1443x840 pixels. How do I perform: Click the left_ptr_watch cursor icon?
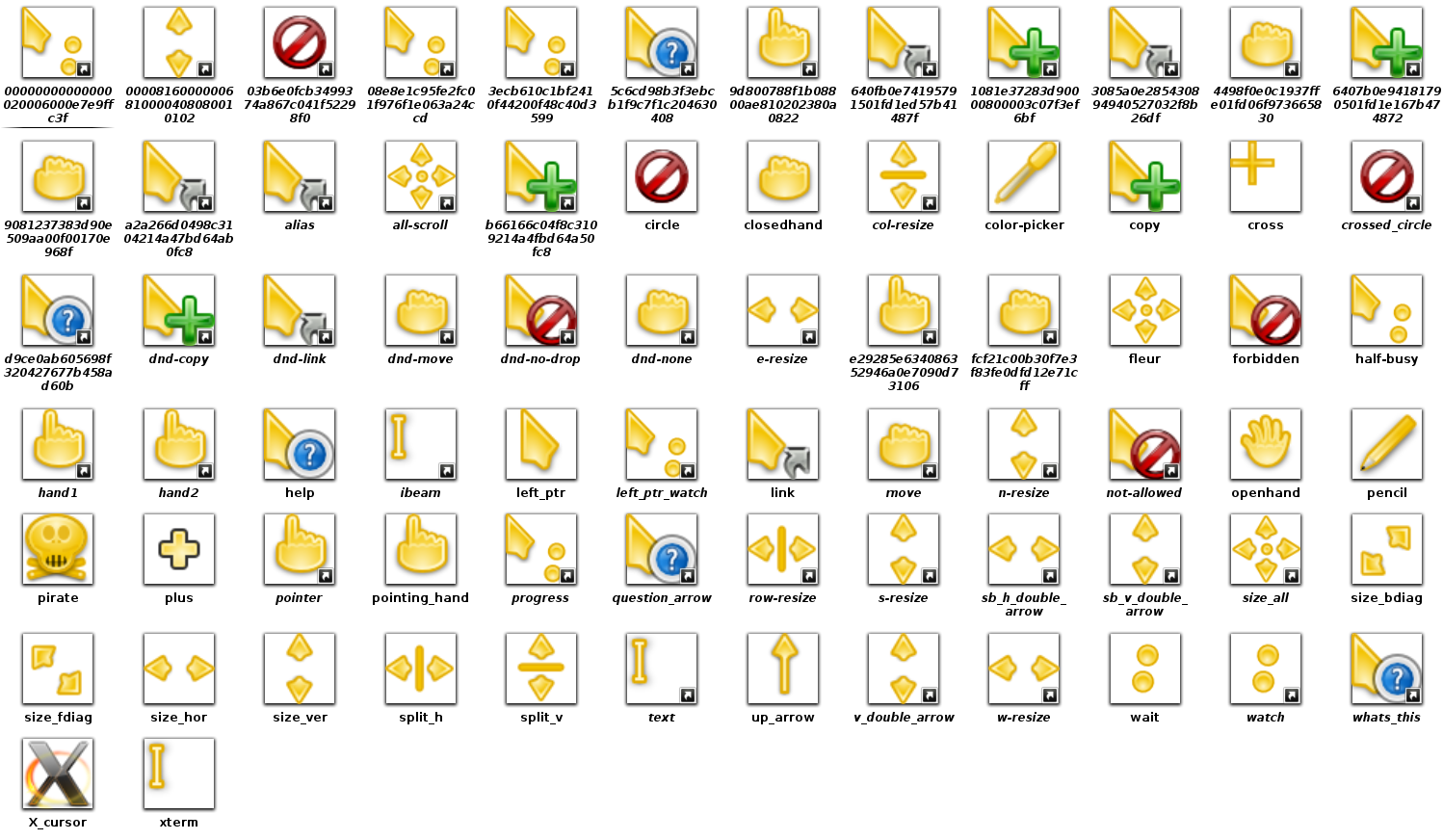pyautogui.click(x=662, y=444)
